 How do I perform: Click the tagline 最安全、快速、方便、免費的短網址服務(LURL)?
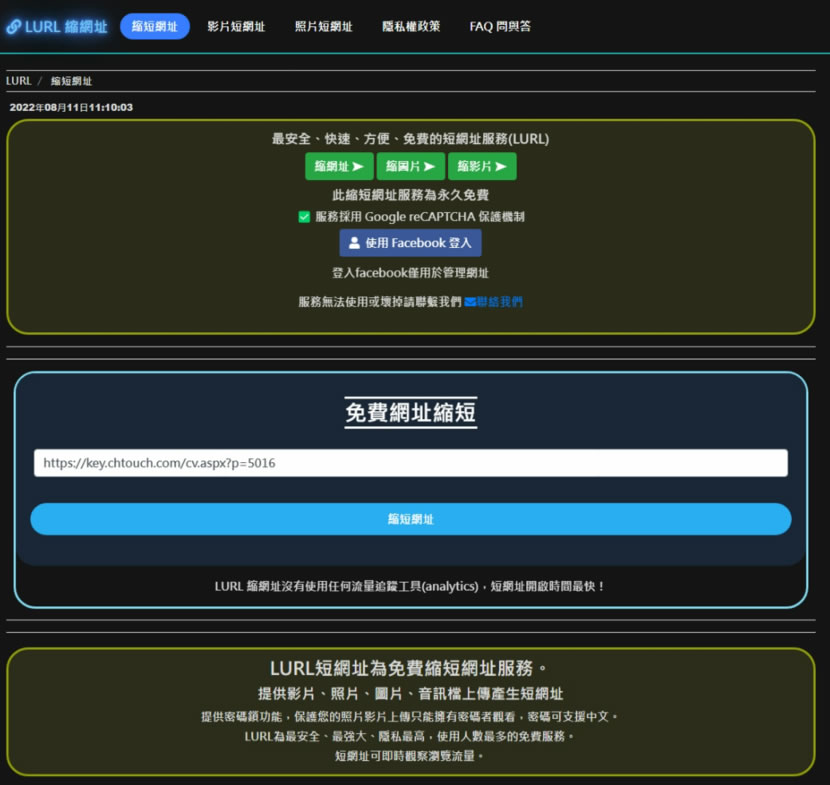(x=410, y=139)
